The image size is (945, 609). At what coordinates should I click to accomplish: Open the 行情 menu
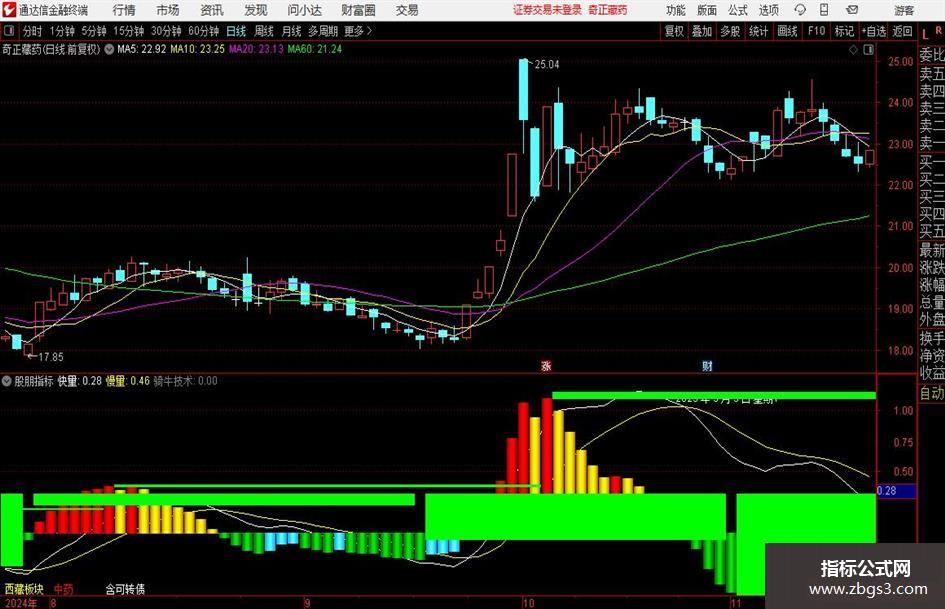coord(124,10)
